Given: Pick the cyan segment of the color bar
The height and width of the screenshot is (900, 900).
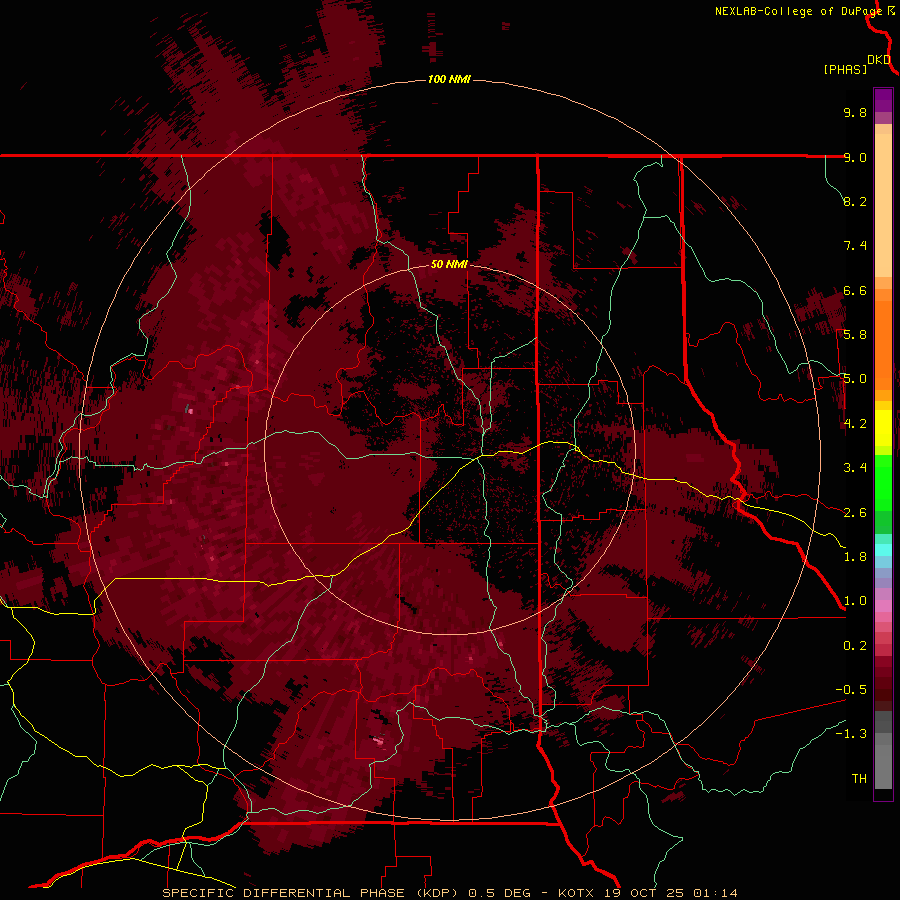Looking at the screenshot, I should [883, 550].
